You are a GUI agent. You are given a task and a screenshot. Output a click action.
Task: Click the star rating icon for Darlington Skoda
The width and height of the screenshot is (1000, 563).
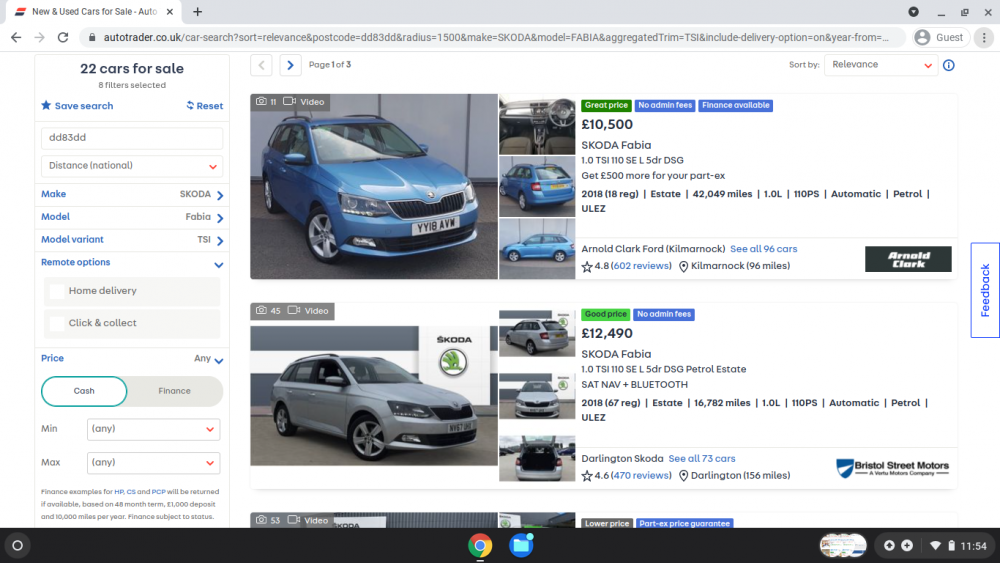click(x=587, y=476)
